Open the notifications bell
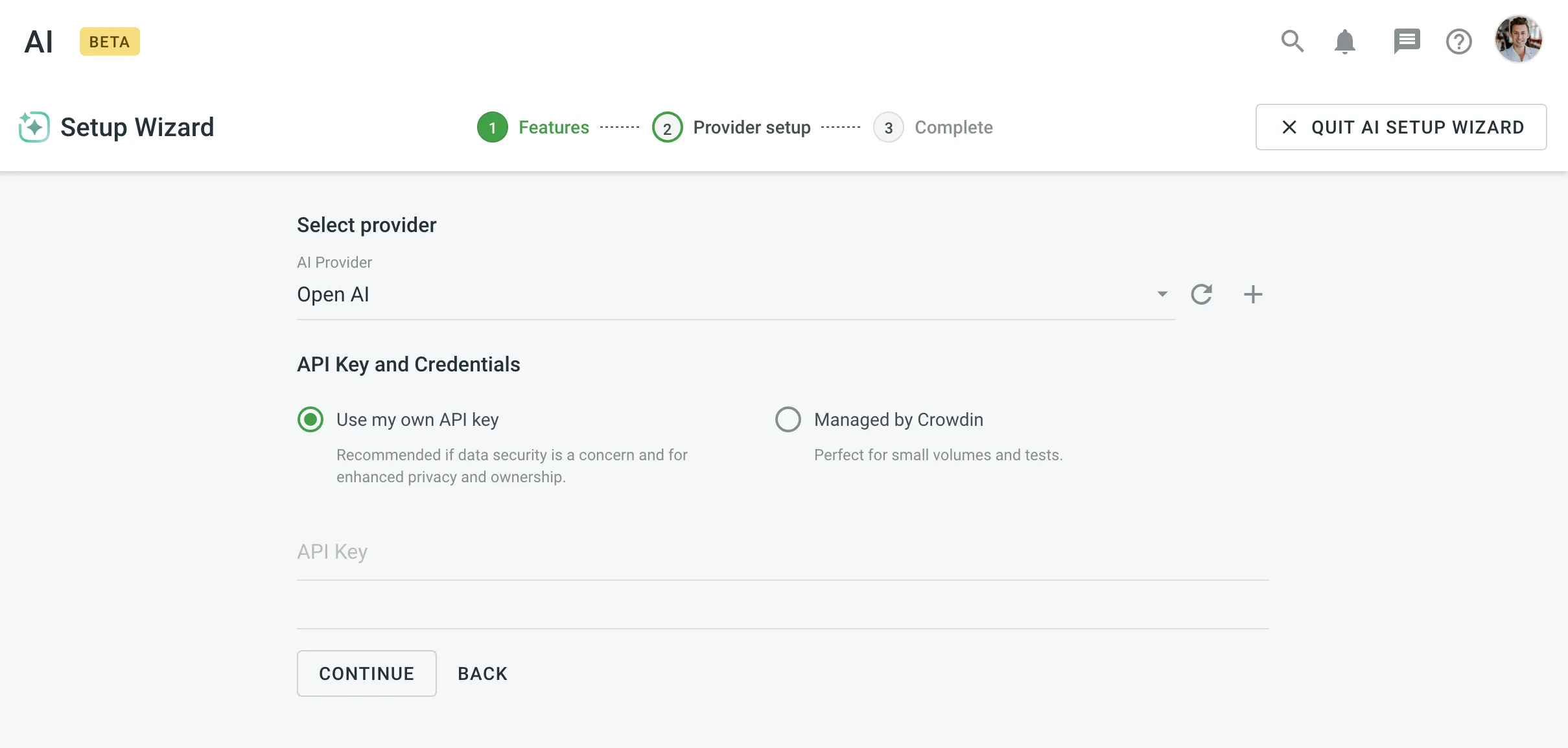The height and width of the screenshot is (748, 1568). point(1344,41)
